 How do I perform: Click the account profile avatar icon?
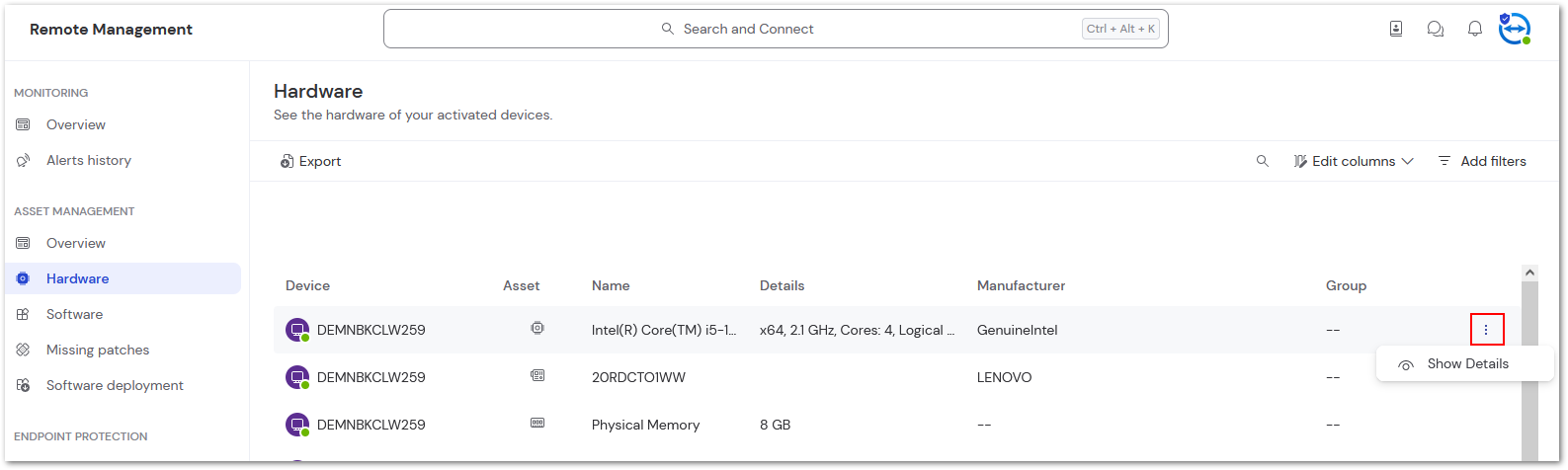[x=1514, y=29]
